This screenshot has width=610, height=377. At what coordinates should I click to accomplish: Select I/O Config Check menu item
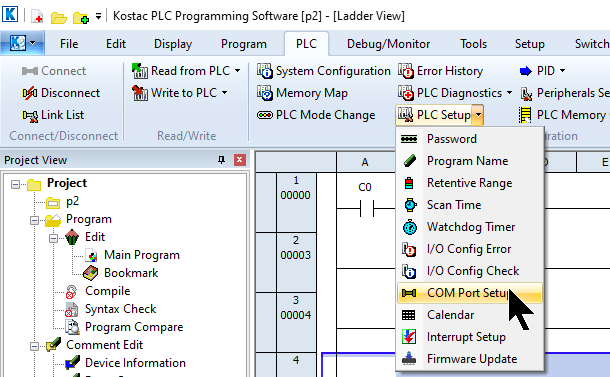[x=469, y=271]
